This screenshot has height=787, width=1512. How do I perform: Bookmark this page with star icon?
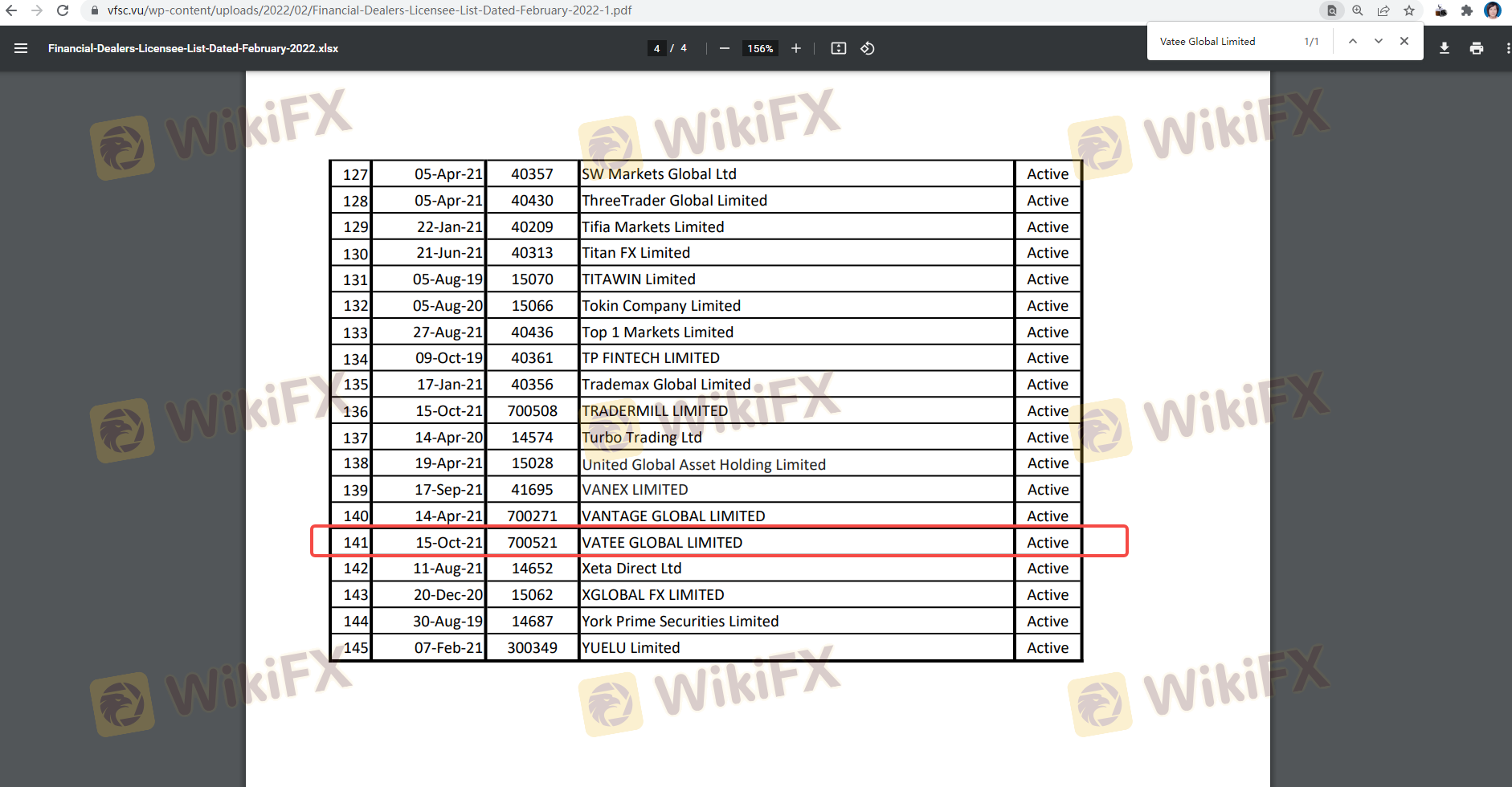coord(1409,10)
